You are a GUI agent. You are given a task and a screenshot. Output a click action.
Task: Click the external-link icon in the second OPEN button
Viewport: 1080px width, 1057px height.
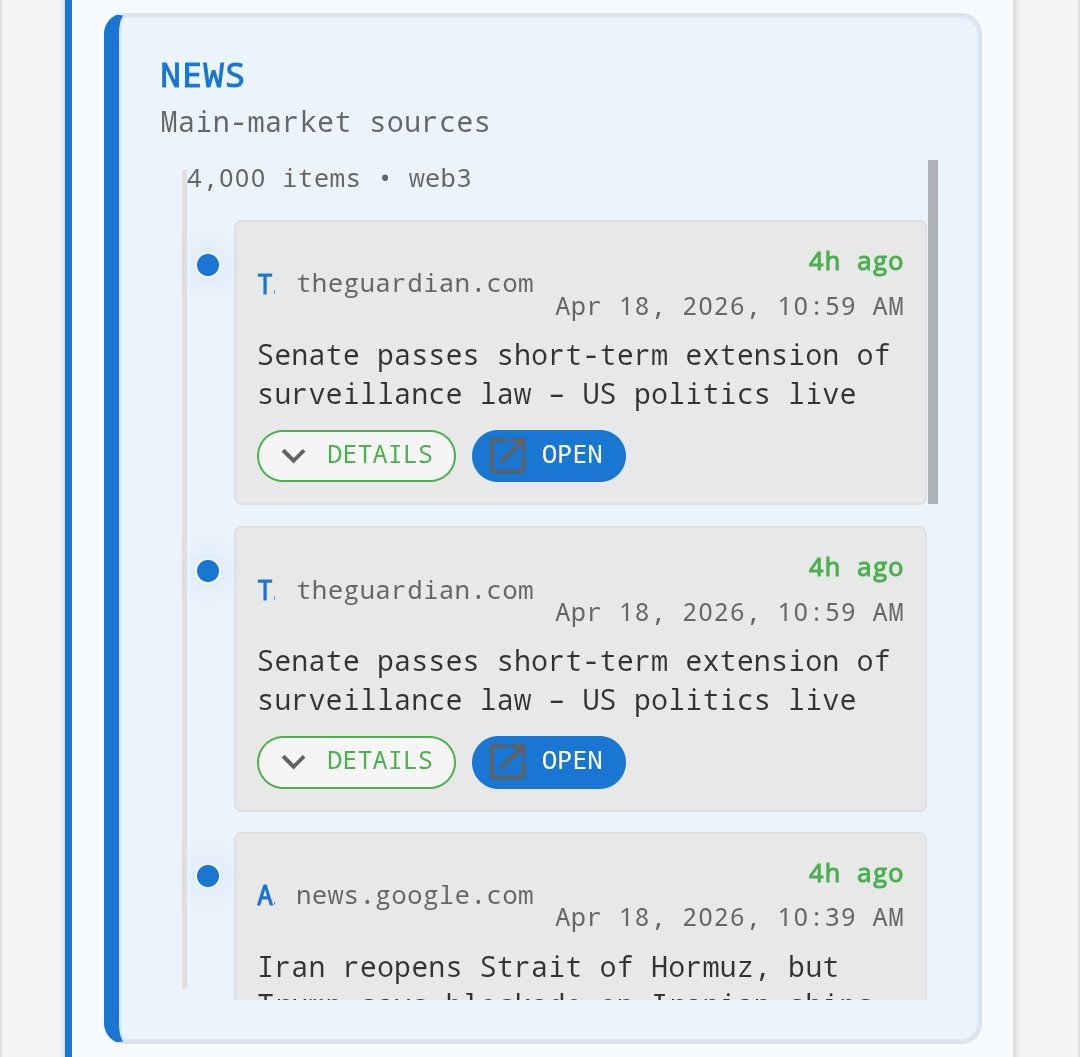point(508,762)
